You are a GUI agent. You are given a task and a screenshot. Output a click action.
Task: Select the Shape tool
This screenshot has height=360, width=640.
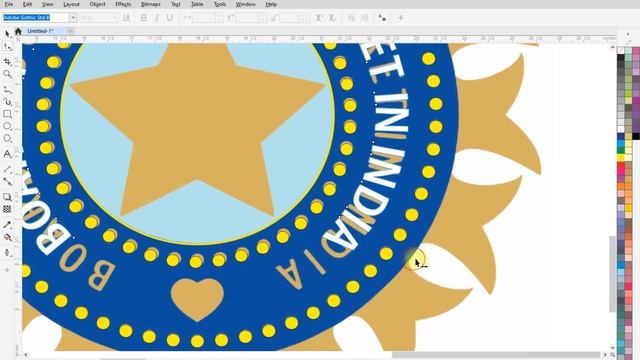pos(7,47)
